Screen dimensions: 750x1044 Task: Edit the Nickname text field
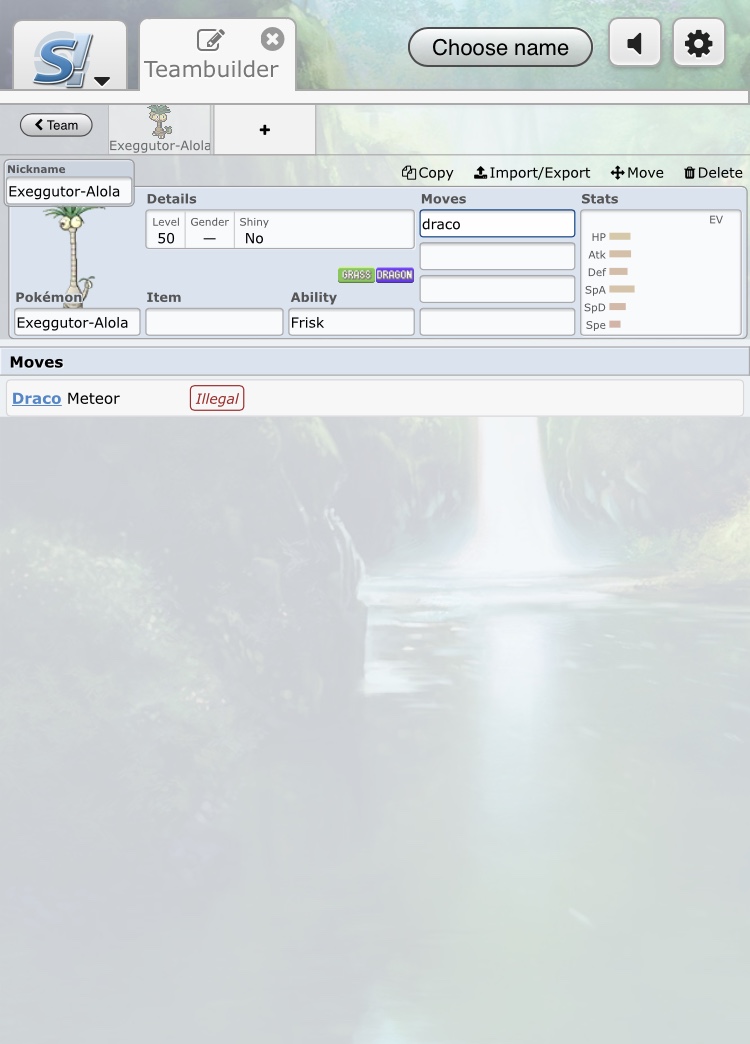pyautogui.click(x=69, y=191)
